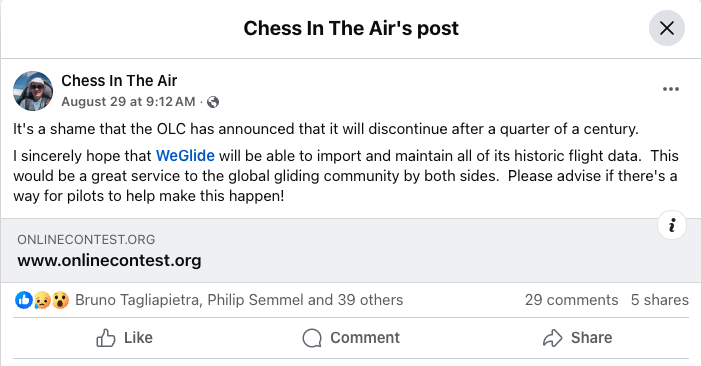
Task: Open the three-dot post options menu
Action: tap(671, 89)
